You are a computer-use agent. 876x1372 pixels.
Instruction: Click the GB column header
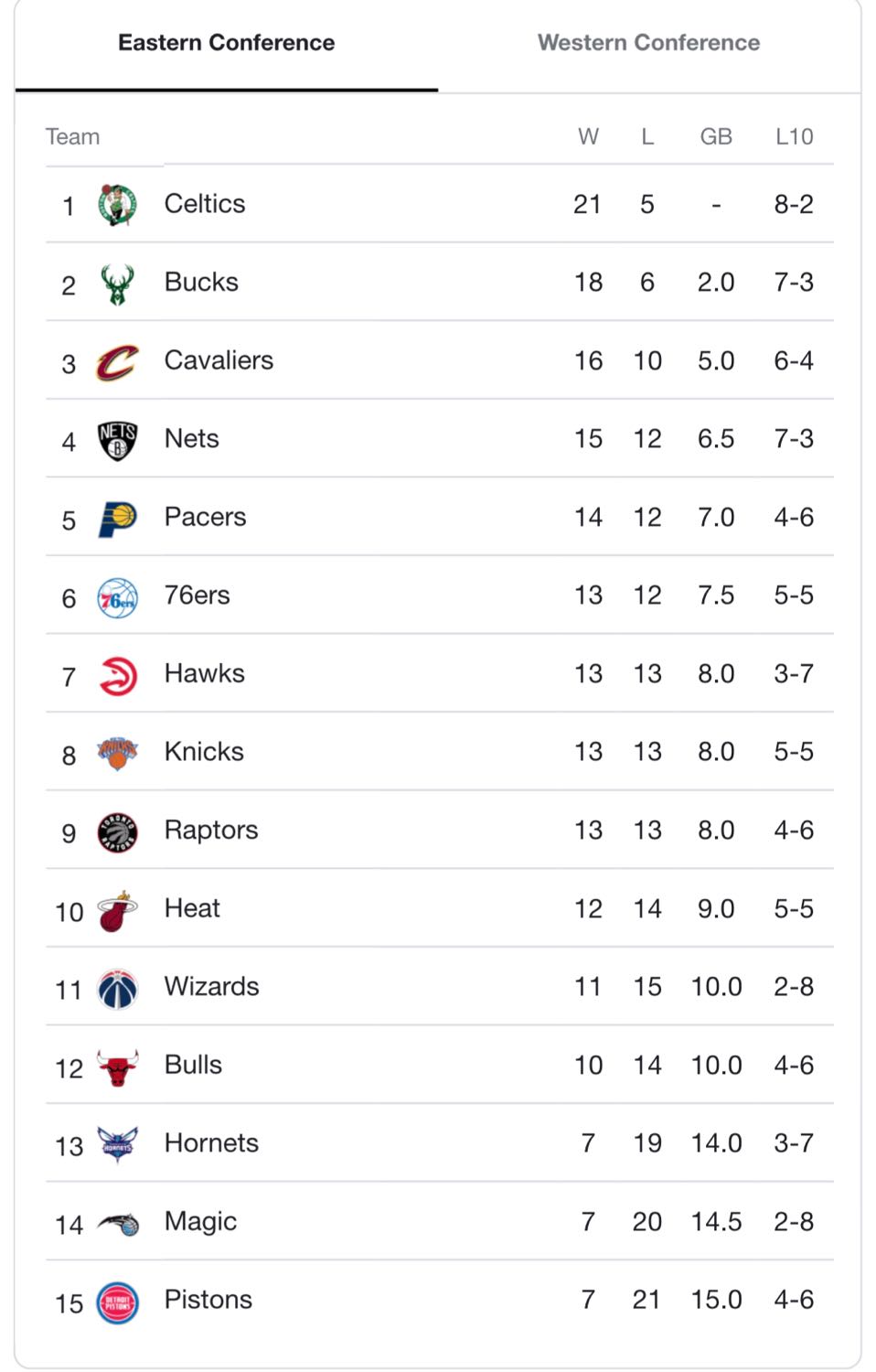[716, 136]
